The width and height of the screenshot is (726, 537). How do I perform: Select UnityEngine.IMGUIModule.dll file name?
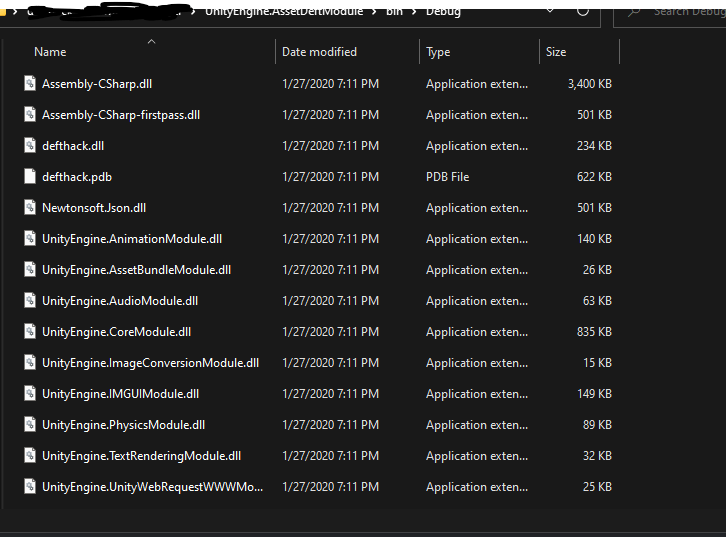coord(120,394)
